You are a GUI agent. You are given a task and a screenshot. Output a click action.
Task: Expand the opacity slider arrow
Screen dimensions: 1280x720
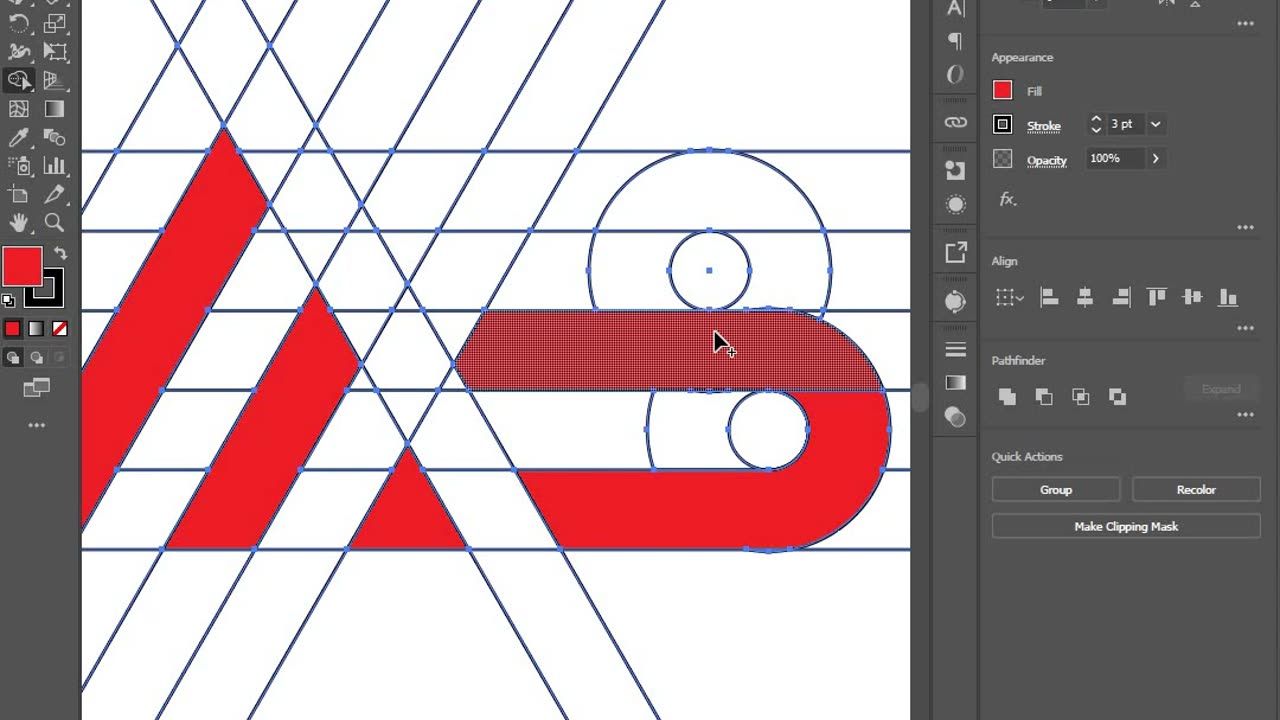coord(1156,158)
